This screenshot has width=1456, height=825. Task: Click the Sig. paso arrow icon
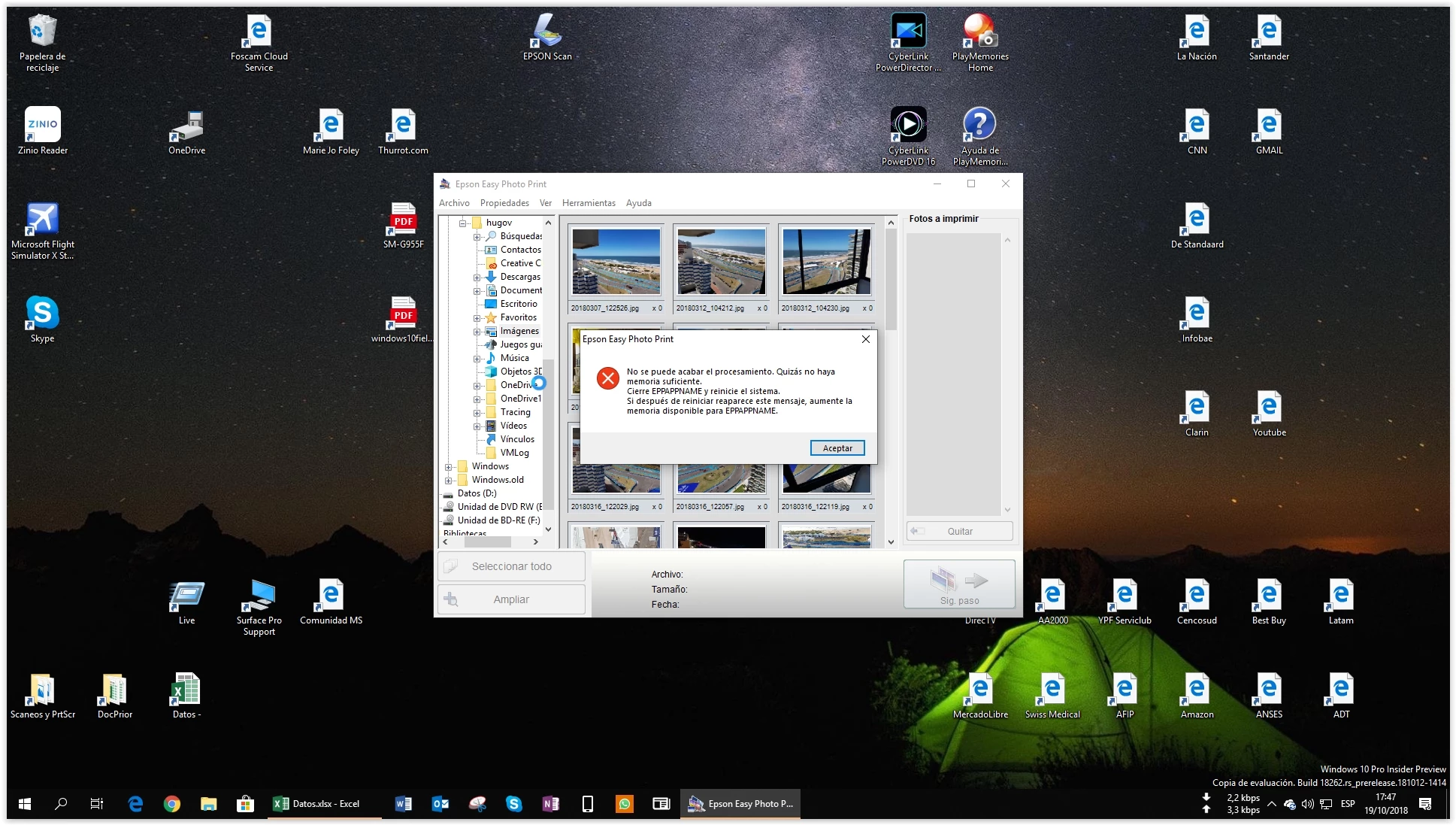pyautogui.click(x=976, y=580)
